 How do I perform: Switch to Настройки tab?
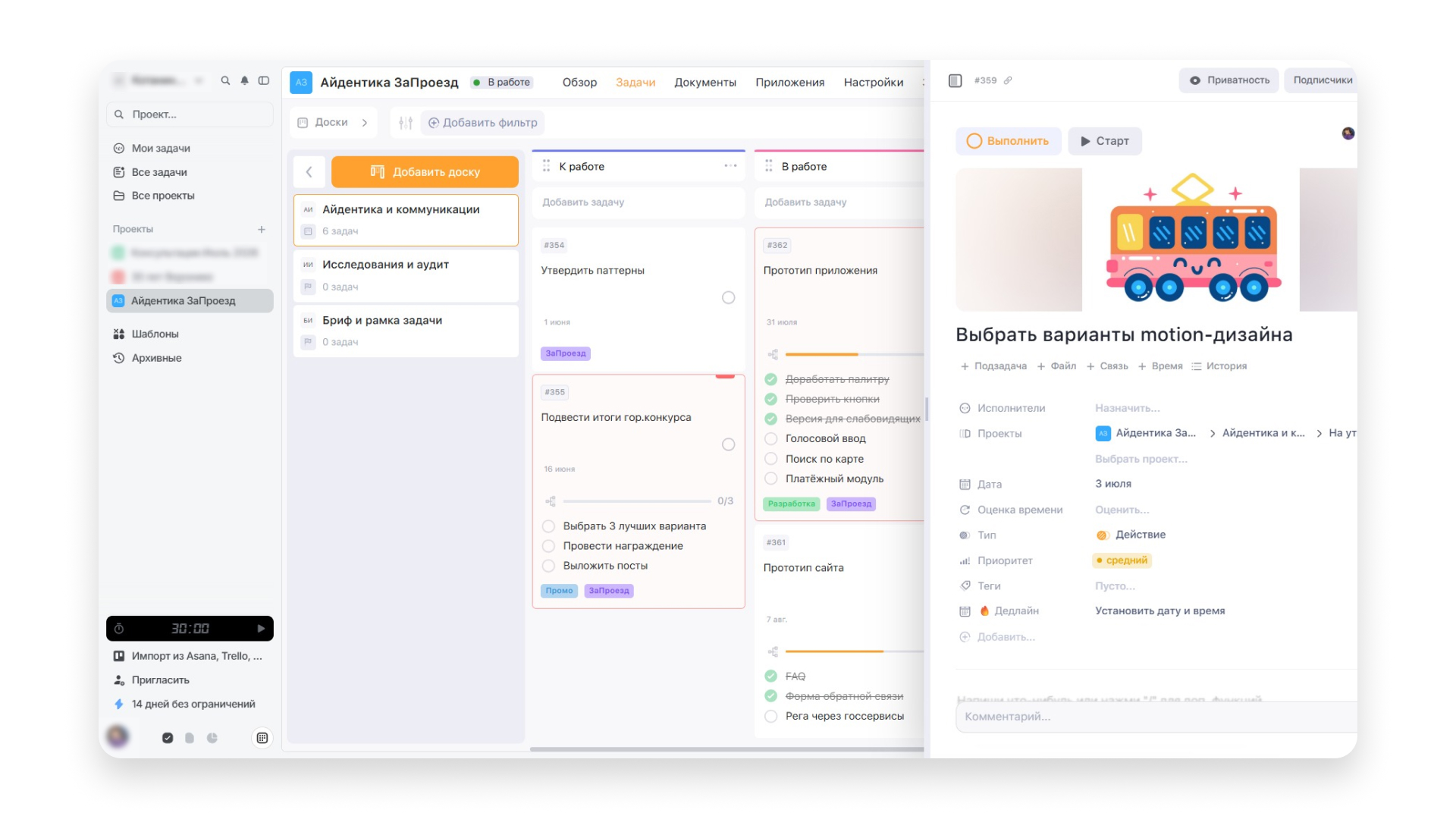pyautogui.click(x=874, y=82)
